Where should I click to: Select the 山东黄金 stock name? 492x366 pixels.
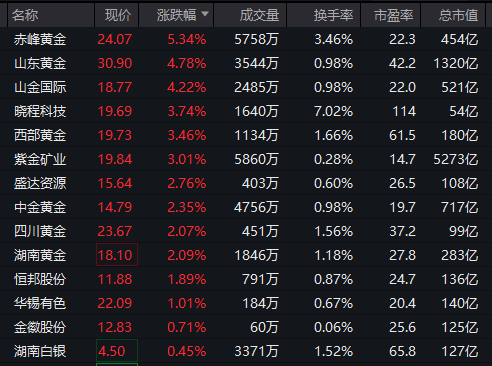[x=40, y=63]
